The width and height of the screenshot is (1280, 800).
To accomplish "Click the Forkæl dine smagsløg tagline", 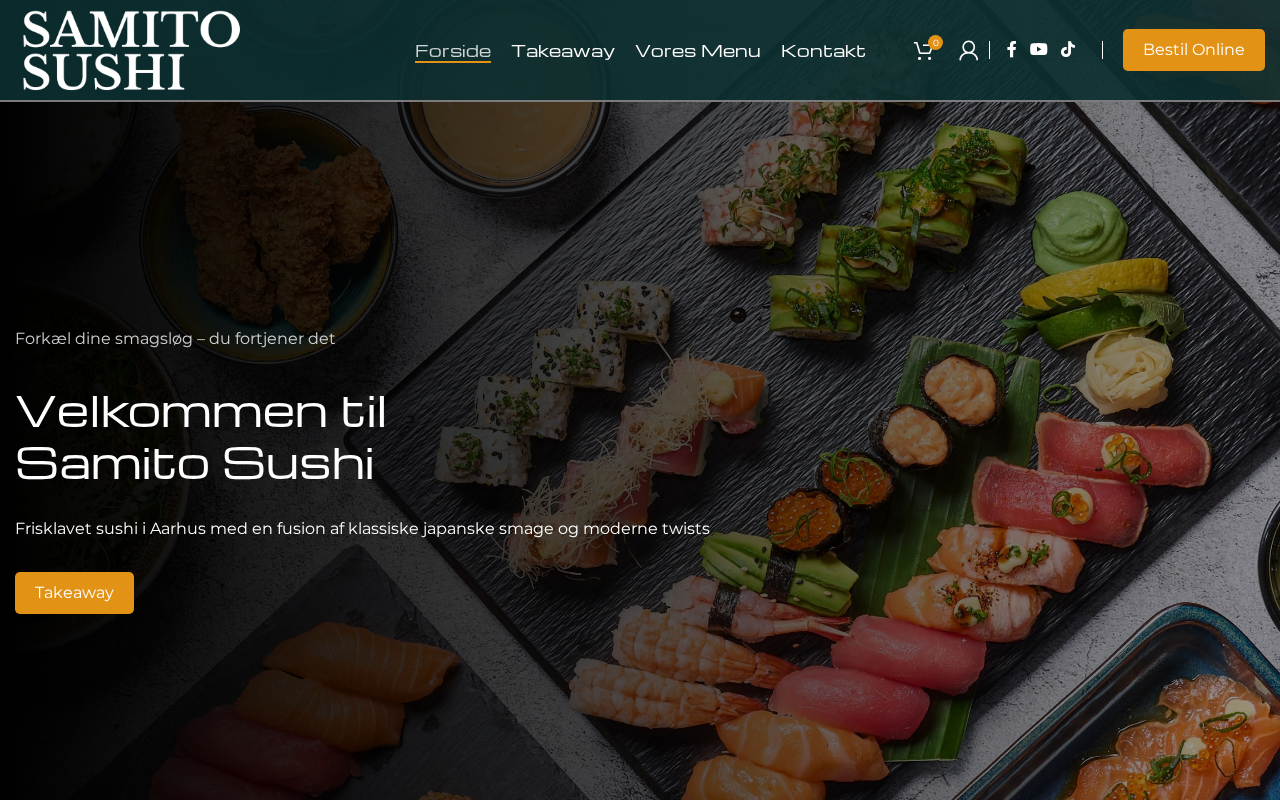I will tap(175, 339).
